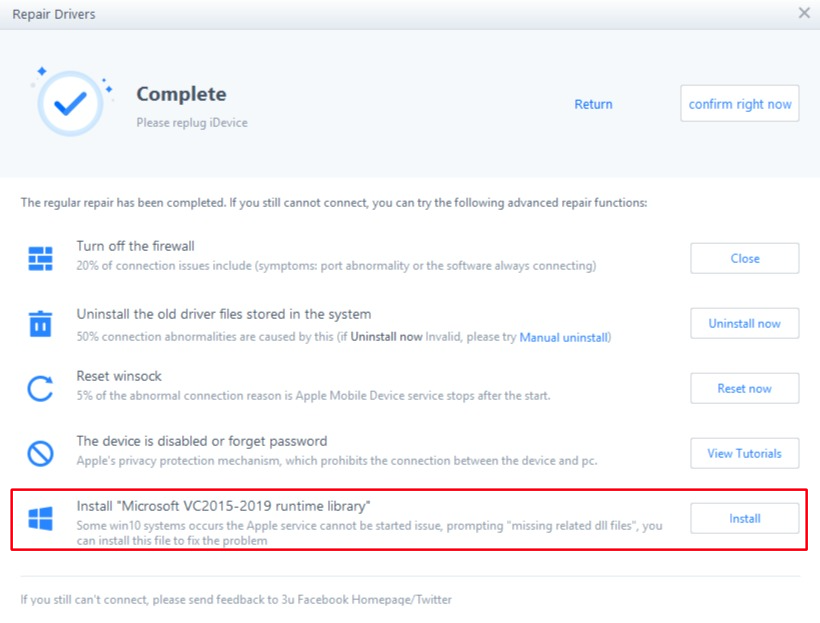Click the circular arrow reset winsock icon
Screen dimensions: 820x623
40,388
